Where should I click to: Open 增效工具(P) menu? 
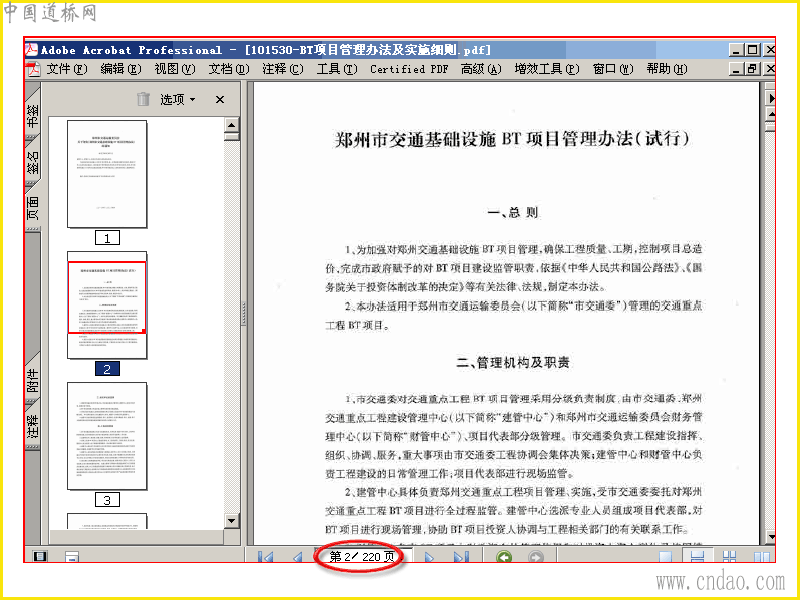pyautogui.click(x=546, y=69)
